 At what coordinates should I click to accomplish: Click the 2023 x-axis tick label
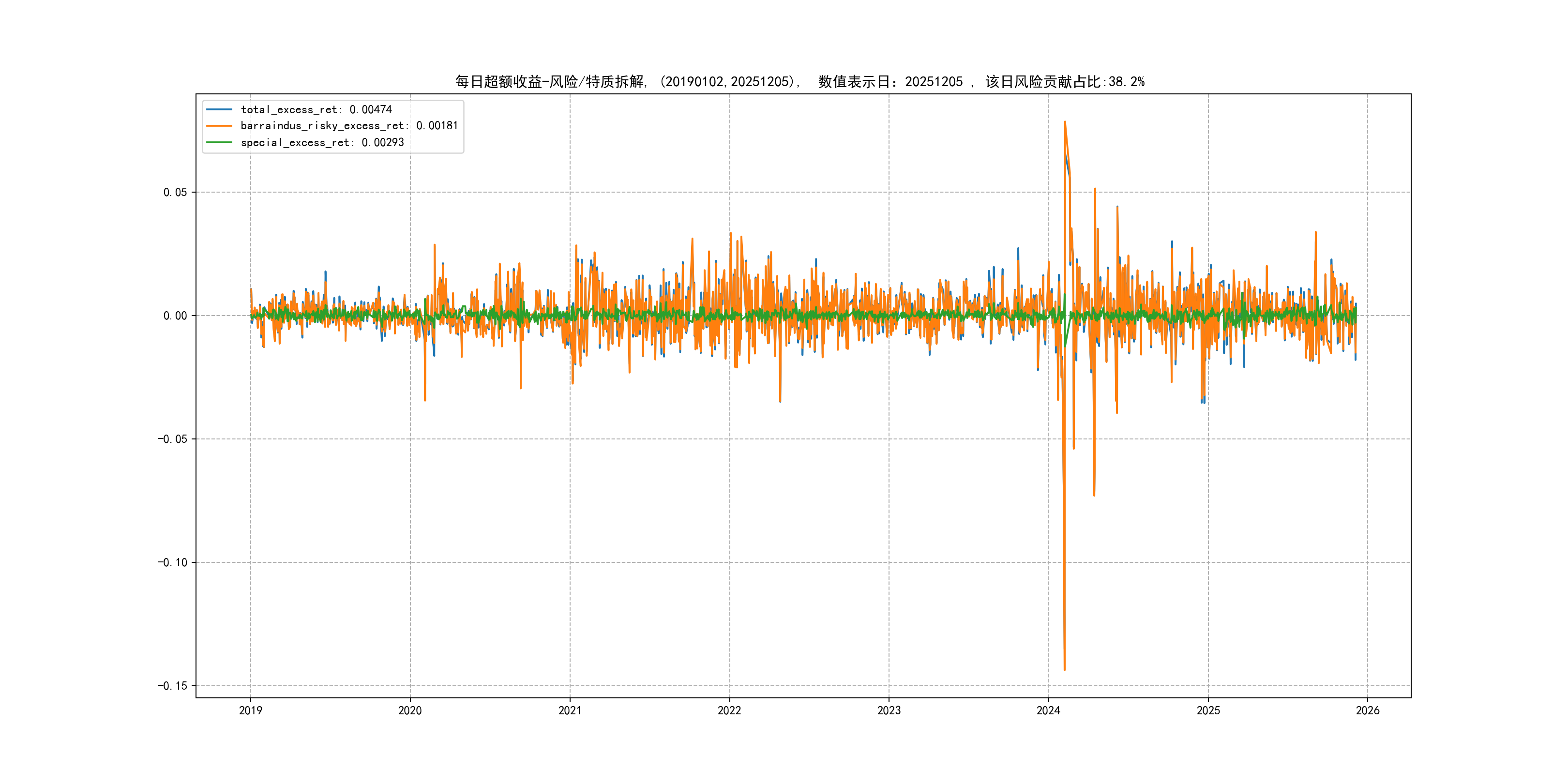click(889, 710)
